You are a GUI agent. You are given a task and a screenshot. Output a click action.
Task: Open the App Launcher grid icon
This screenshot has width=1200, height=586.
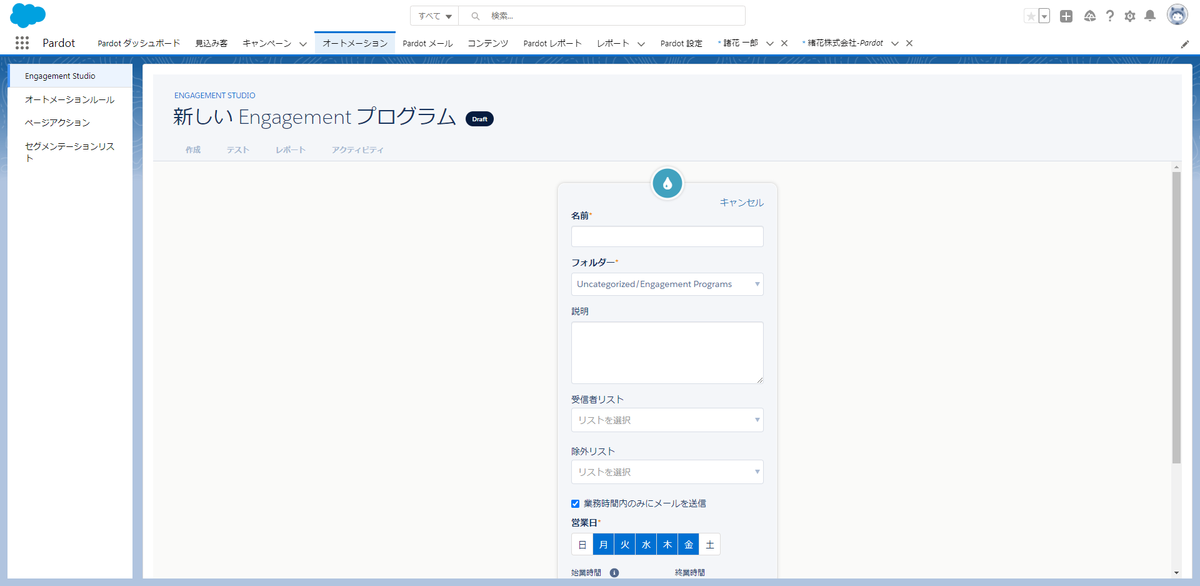(x=22, y=43)
